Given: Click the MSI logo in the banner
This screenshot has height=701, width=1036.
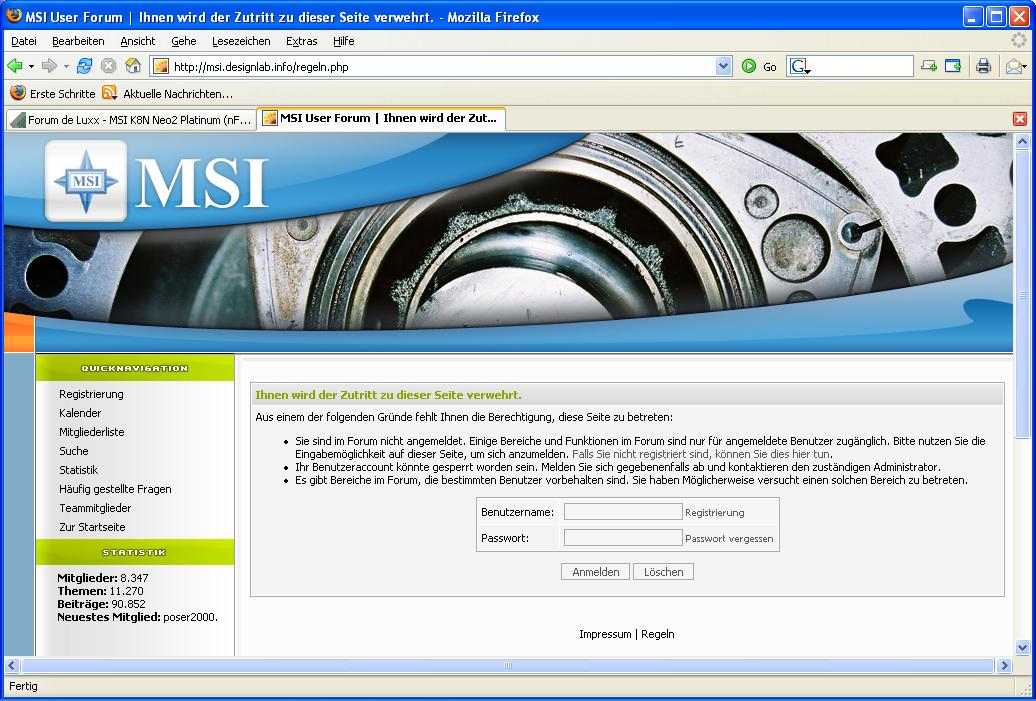Looking at the screenshot, I should click(157, 180).
